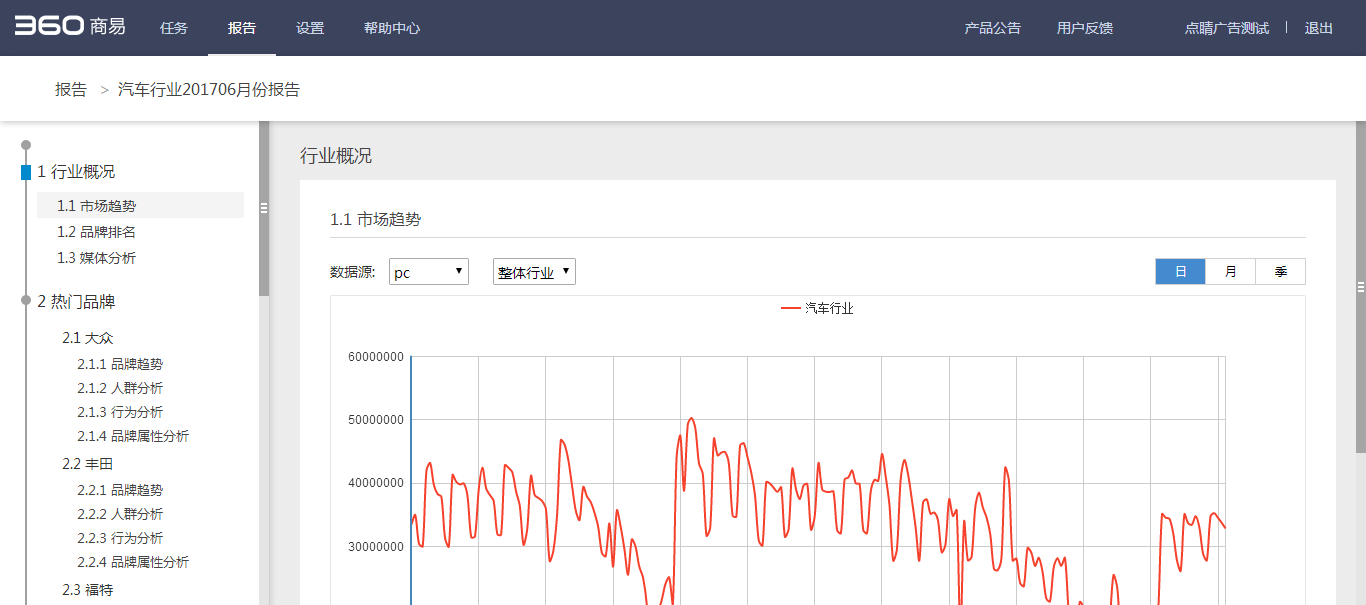Expand the 2.1 大众 section
The height and width of the screenshot is (605, 1366).
point(88,338)
